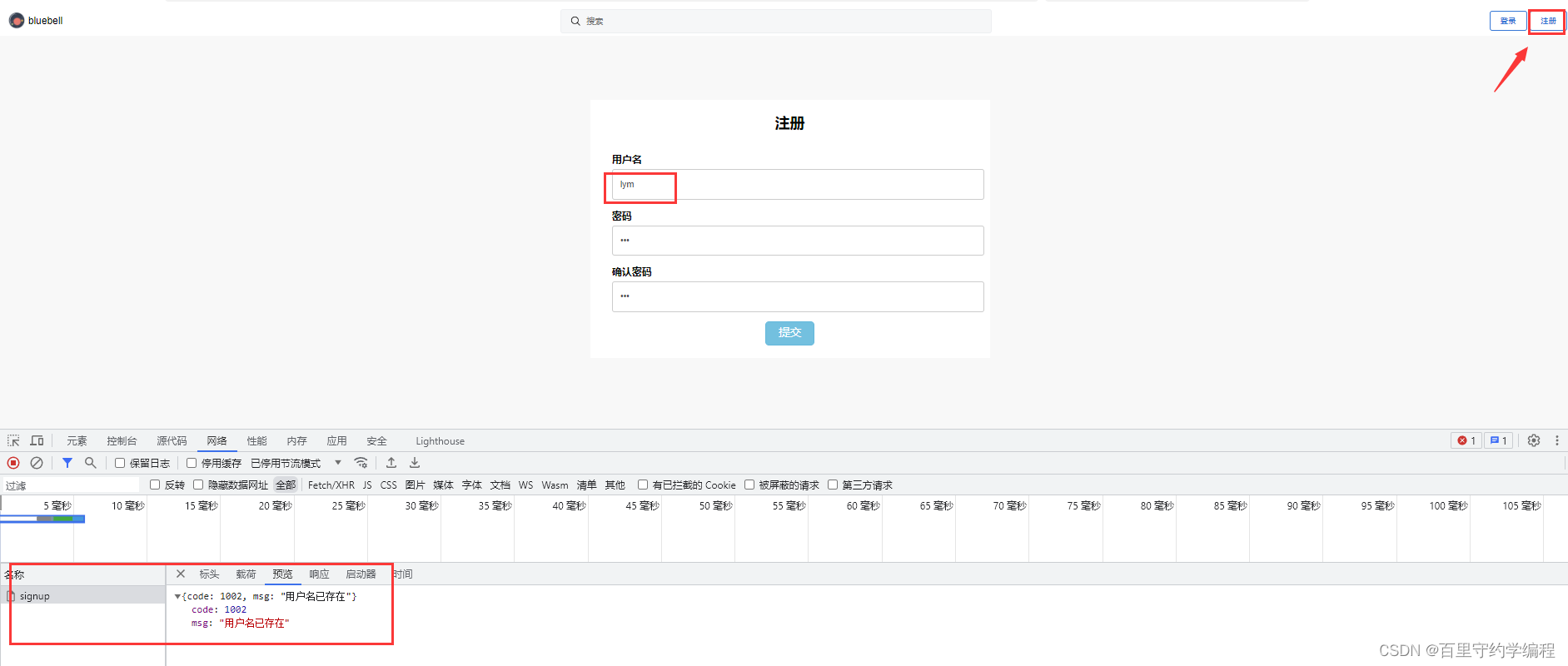The height and width of the screenshot is (666, 1568).
Task: Click the confirm password input field
Action: tap(798, 297)
